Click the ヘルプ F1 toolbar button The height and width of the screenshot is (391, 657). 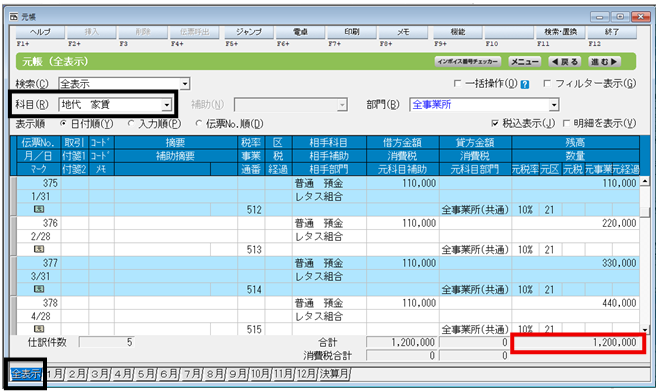click(40, 32)
